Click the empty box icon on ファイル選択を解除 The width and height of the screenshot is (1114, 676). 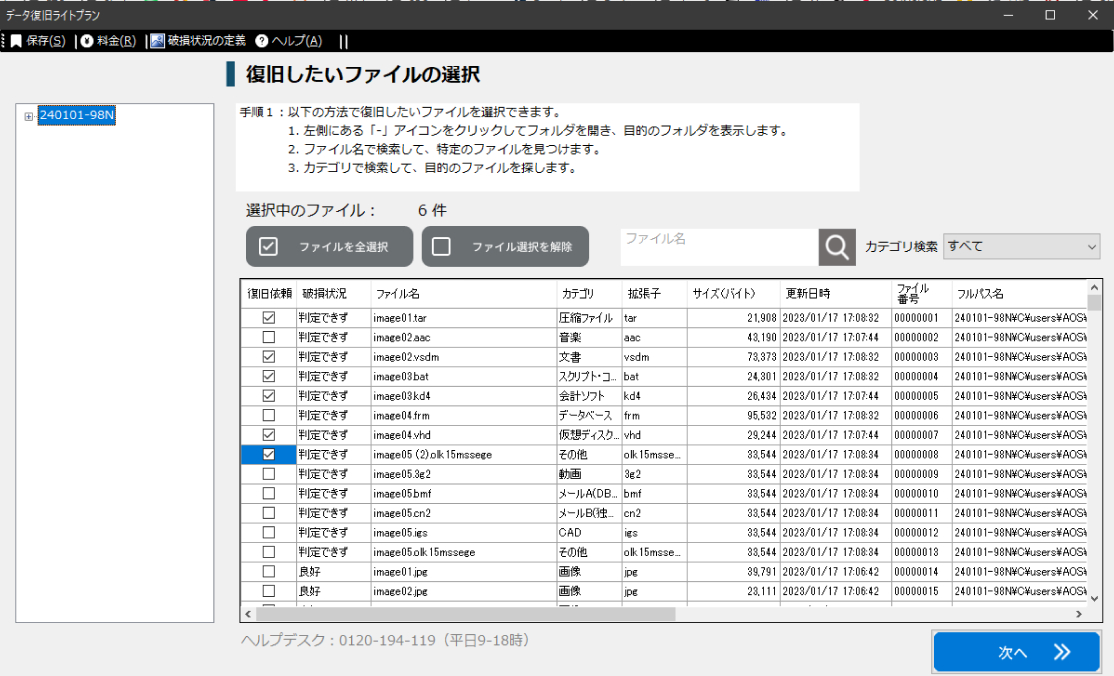tap(441, 247)
